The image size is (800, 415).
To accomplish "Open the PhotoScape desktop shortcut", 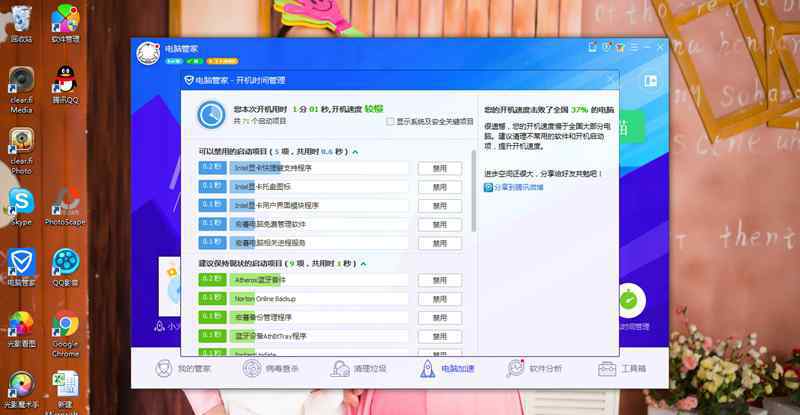I will (65, 207).
